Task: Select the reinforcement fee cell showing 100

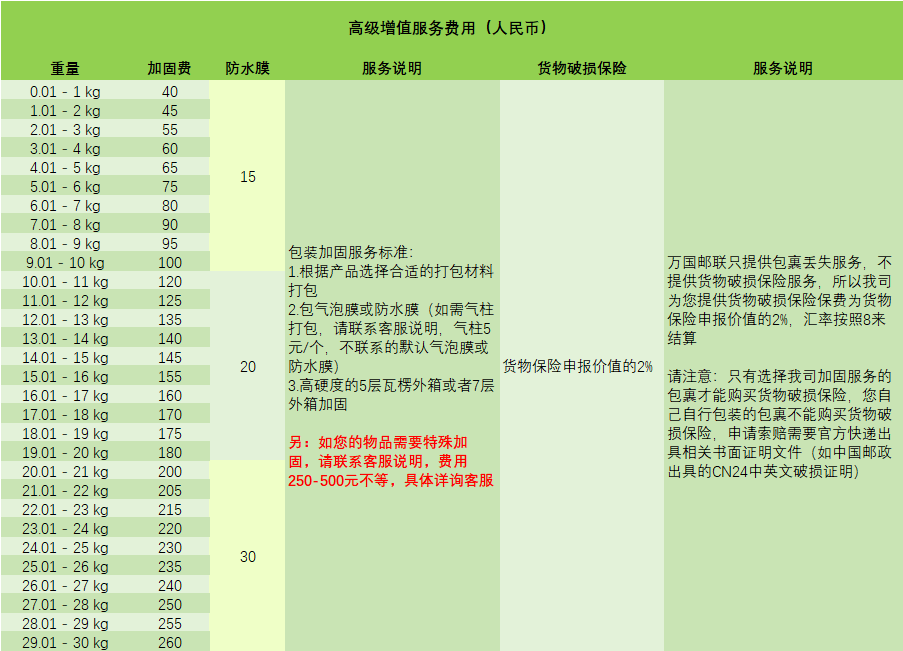Action: [x=170, y=262]
